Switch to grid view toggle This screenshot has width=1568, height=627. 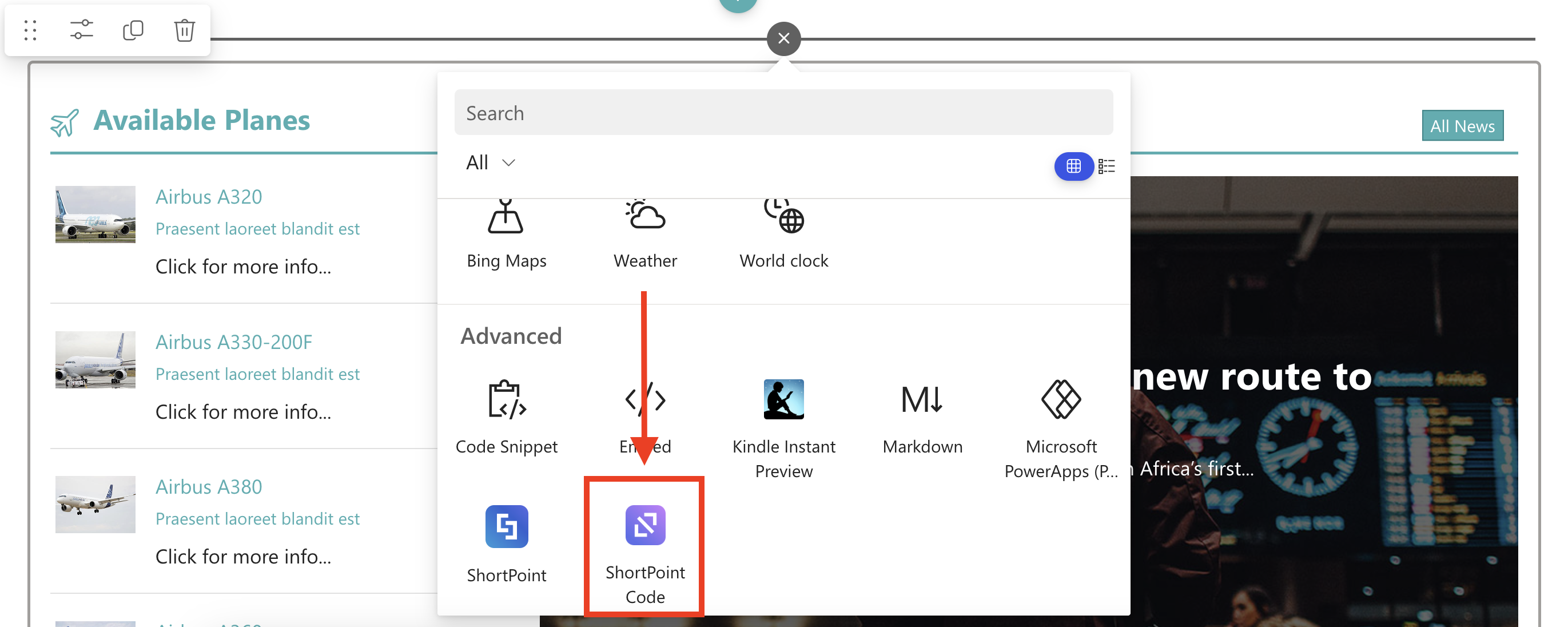coord(1073,165)
